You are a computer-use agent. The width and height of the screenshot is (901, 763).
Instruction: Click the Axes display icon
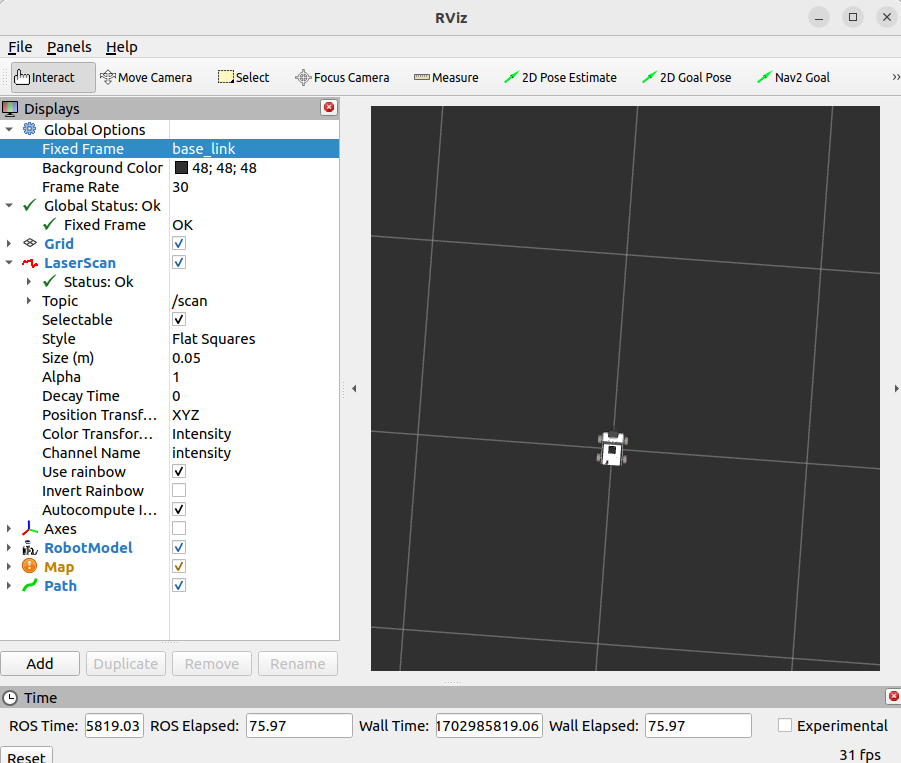[30, 528]
